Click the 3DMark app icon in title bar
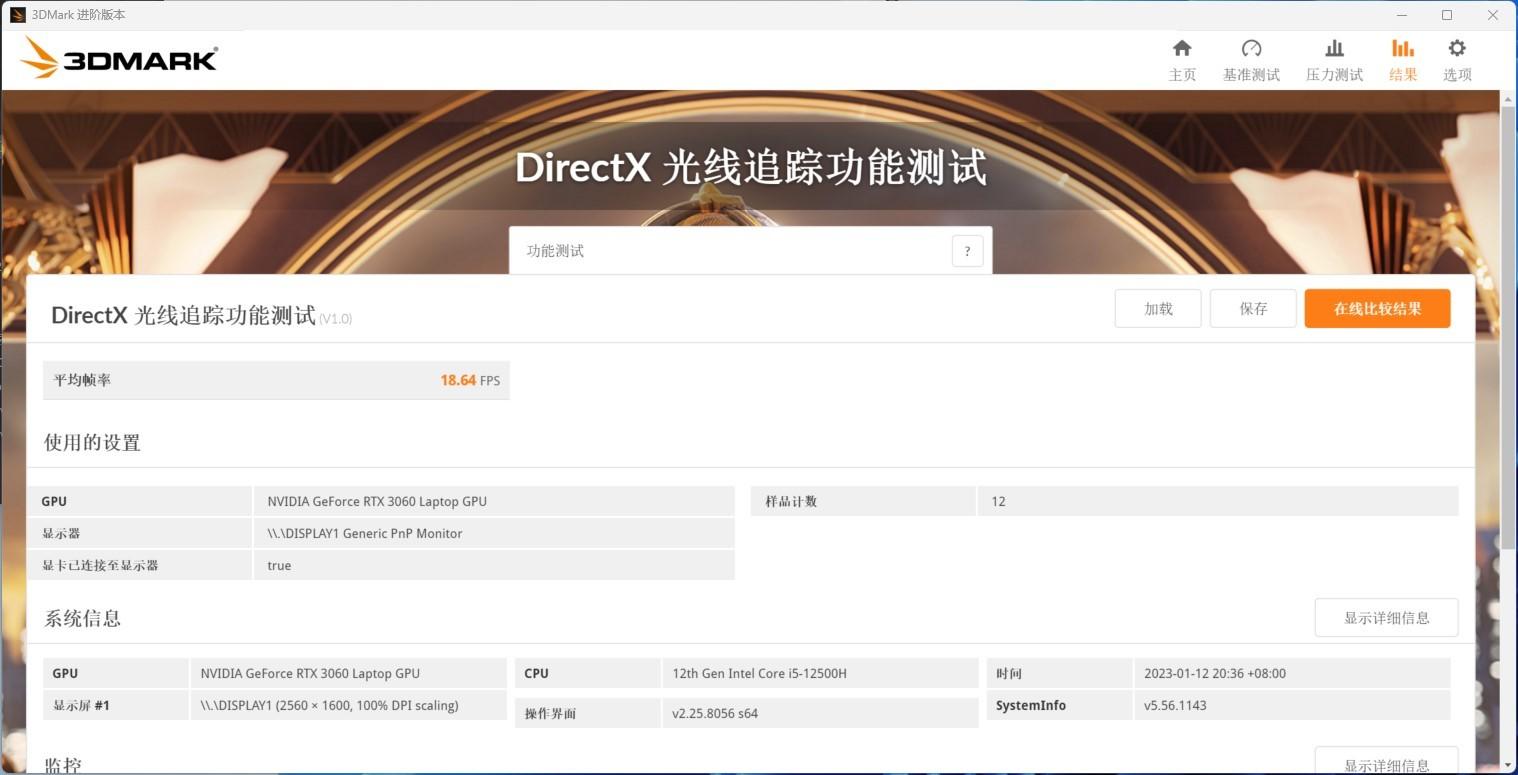 point(17,15)
